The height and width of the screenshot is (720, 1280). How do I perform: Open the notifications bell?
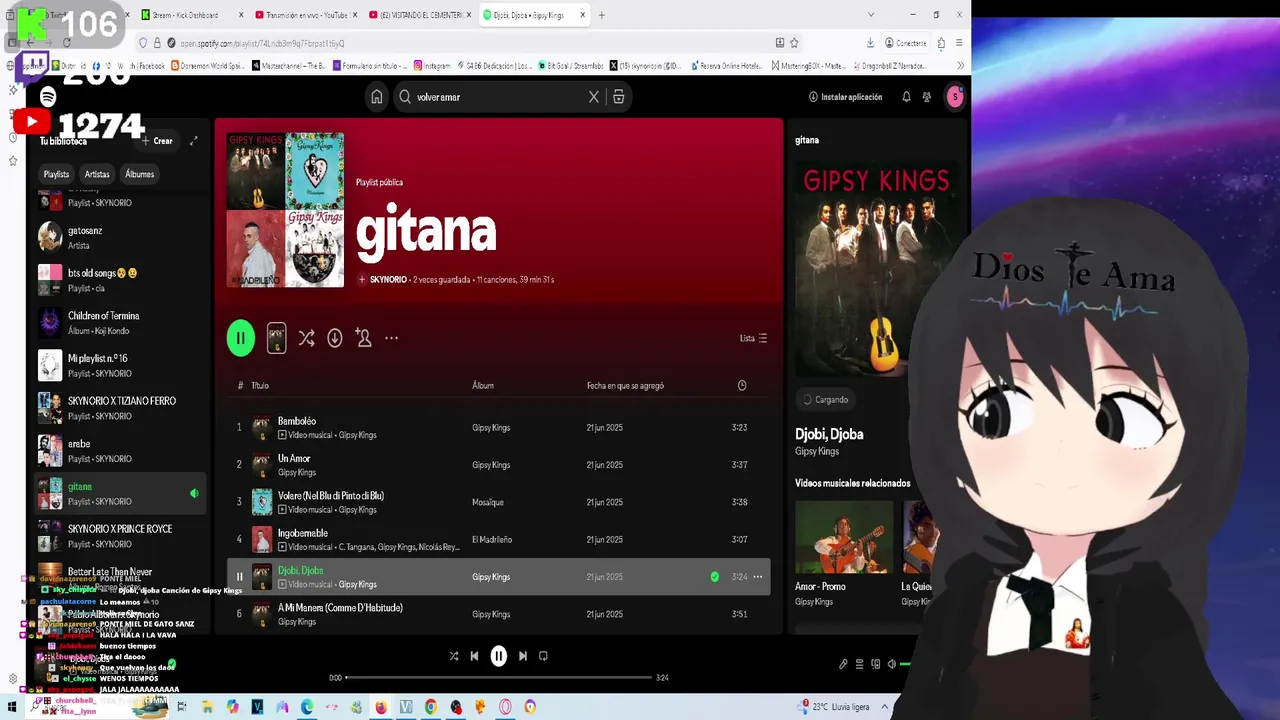906,97
